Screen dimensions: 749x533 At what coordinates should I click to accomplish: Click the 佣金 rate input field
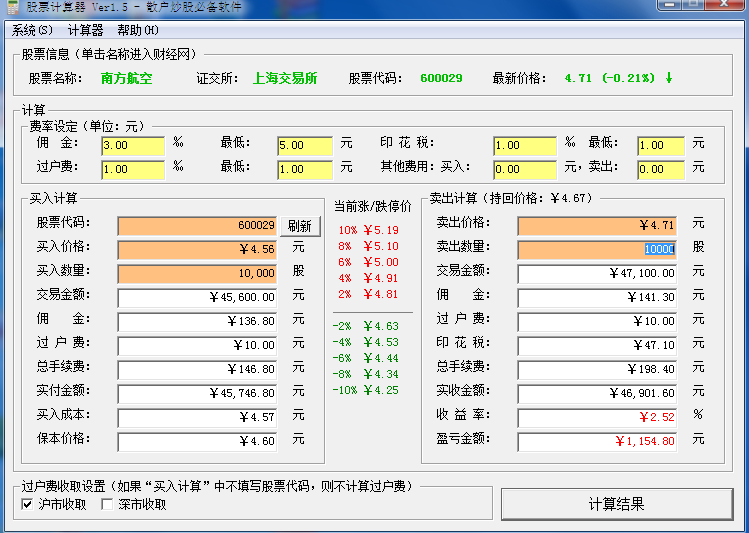click(x=132, y=145)
